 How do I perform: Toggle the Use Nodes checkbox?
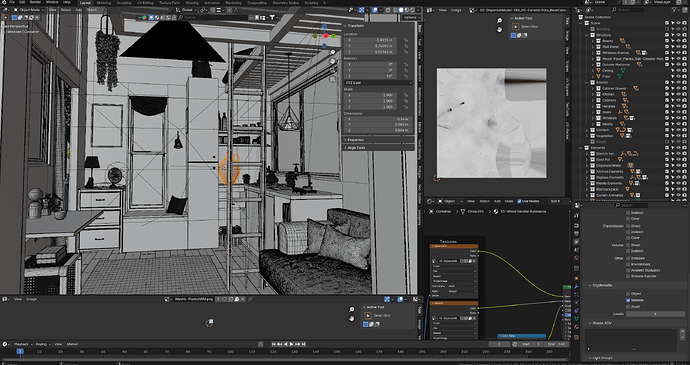[519, 201]
